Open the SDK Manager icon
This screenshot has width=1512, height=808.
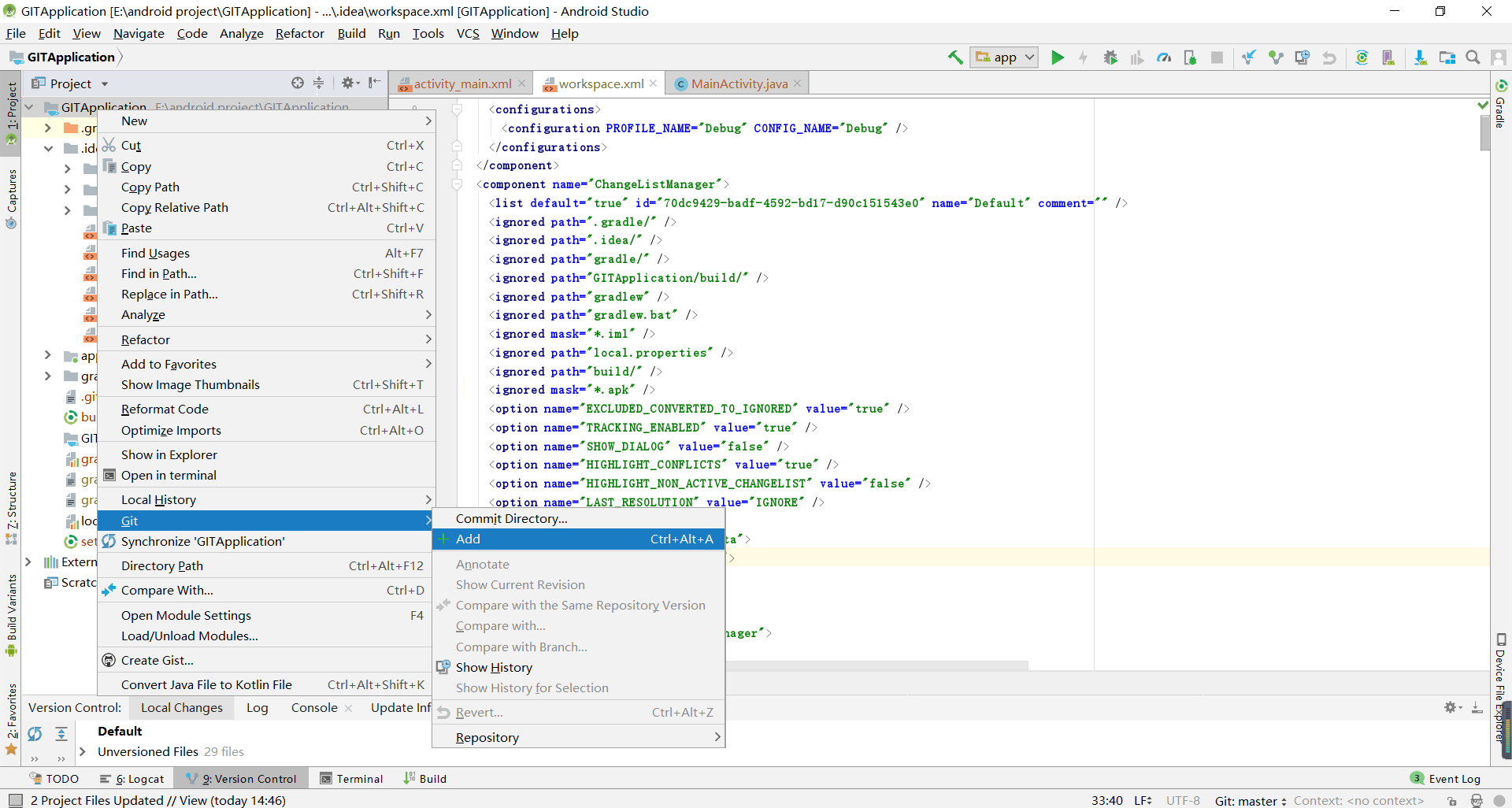[1421, 57]
